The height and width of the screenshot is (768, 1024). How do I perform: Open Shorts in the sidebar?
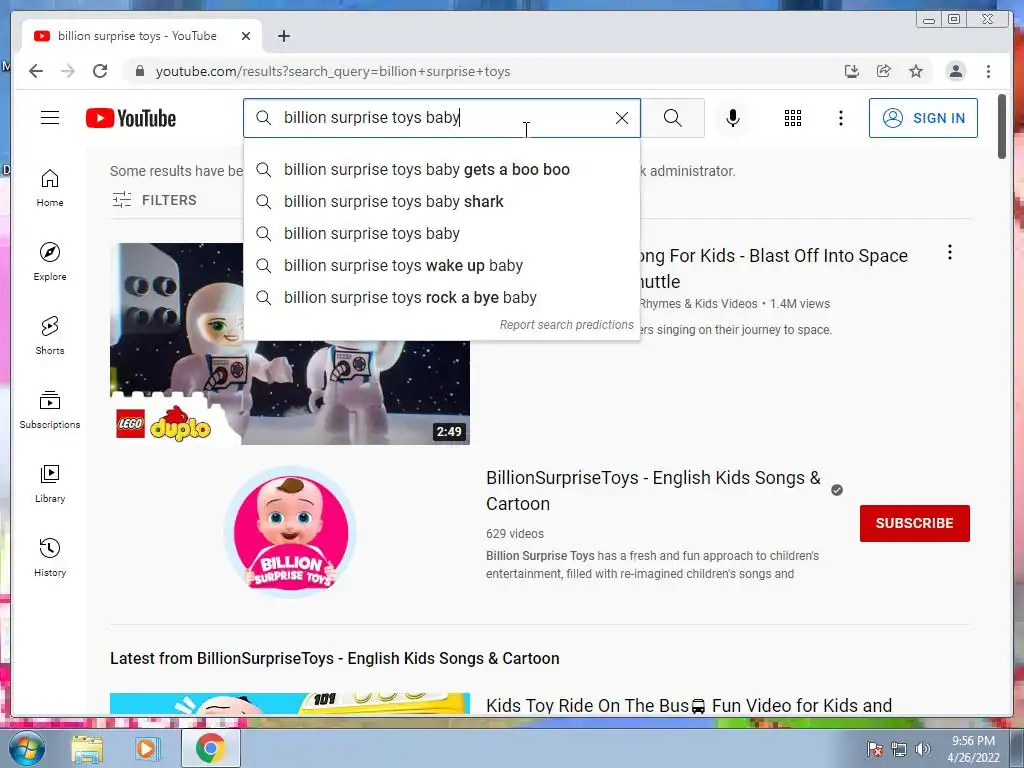50,336
